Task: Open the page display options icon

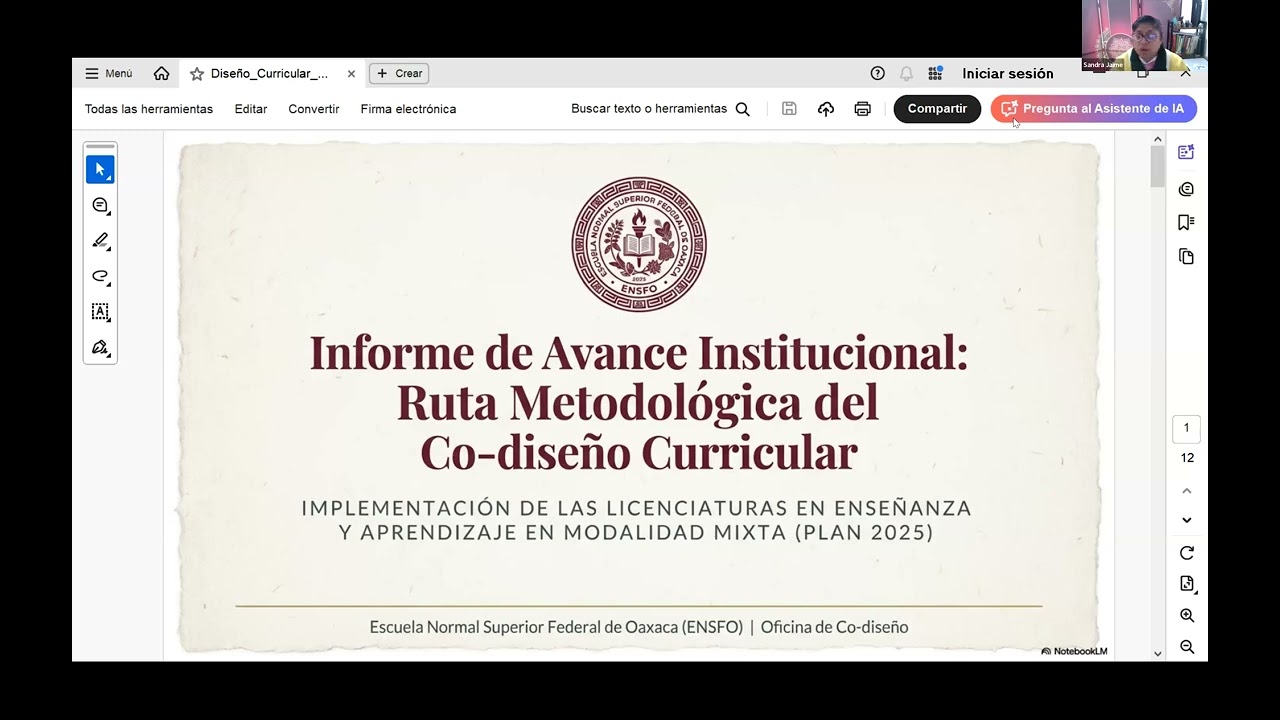Action: 1187,584
